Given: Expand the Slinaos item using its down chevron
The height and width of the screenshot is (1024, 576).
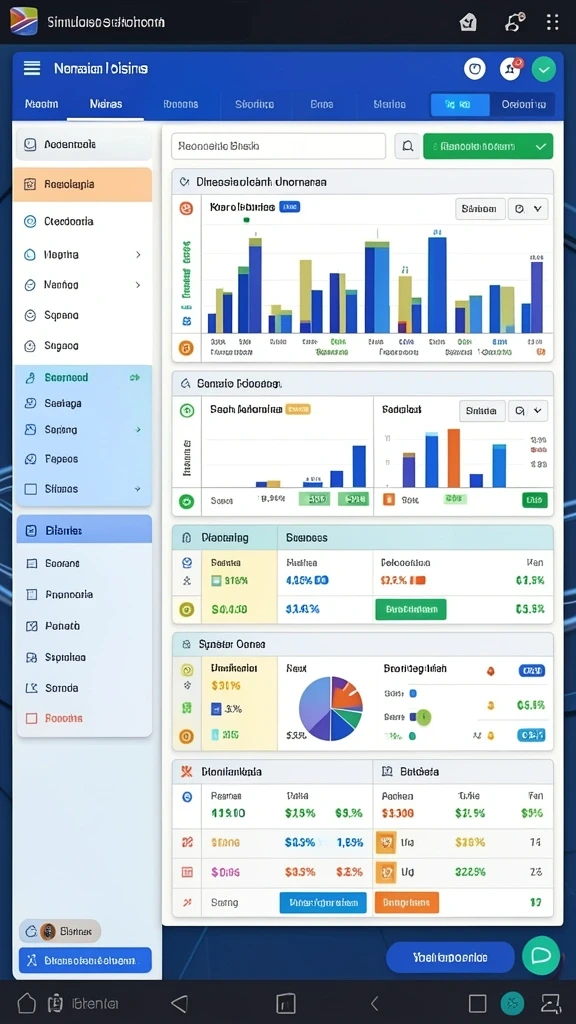Looking at the screenshot, I should (x=137, y=488).
